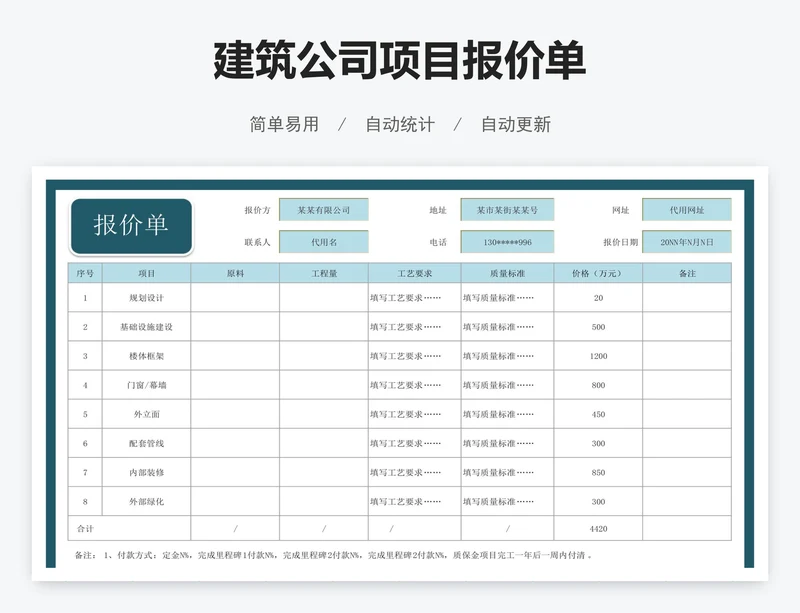Select the 内部装修 item cell
The height and width of the screenshot is (613, 800).
pos(146,472)
